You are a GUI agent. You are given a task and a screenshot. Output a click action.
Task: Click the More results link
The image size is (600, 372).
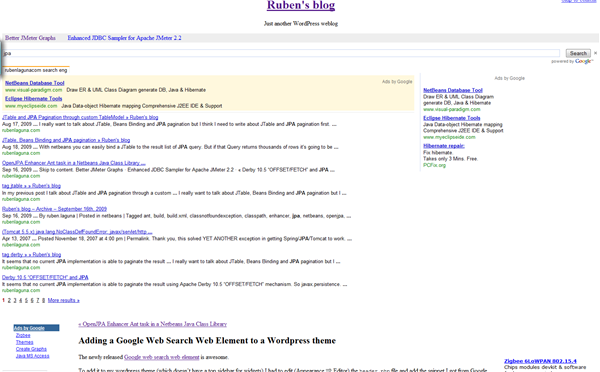(64, 300)
